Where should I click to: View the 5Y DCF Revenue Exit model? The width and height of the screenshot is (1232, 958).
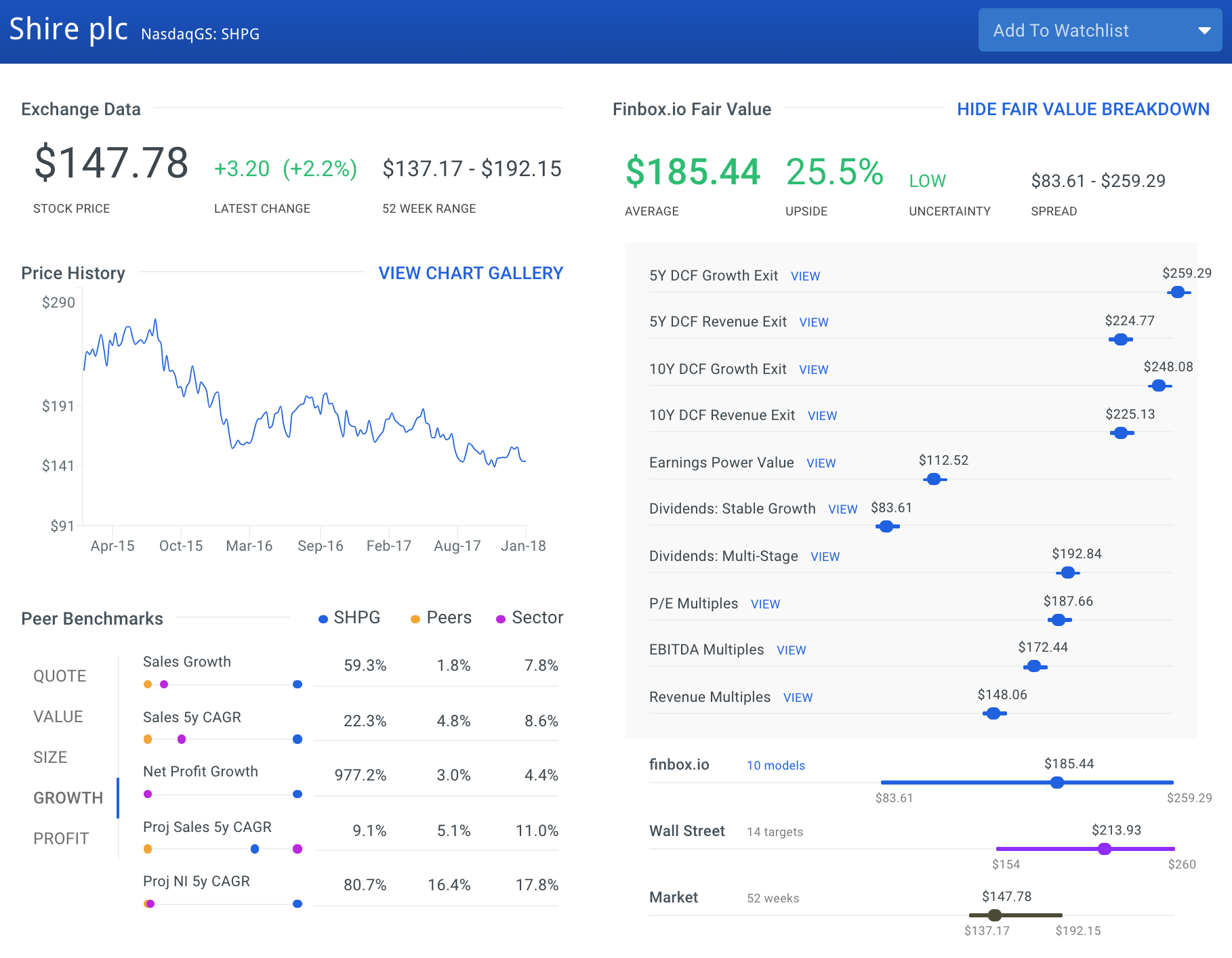click(814, 322)
